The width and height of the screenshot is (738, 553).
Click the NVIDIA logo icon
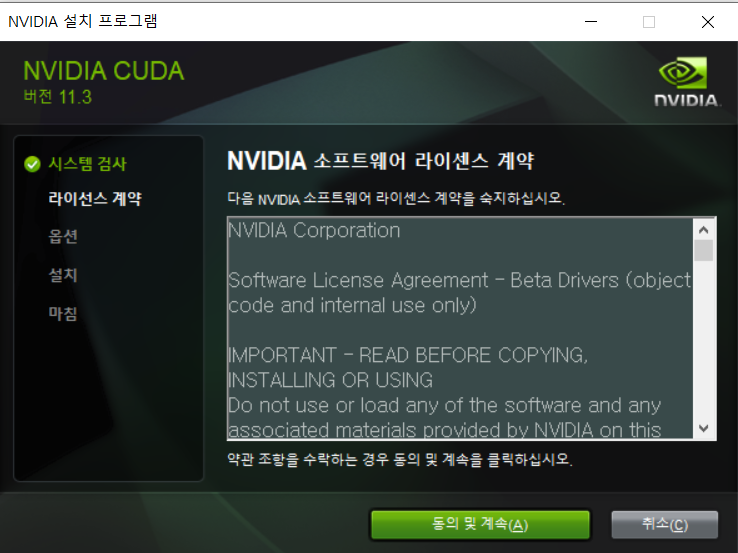click(686, 81)
